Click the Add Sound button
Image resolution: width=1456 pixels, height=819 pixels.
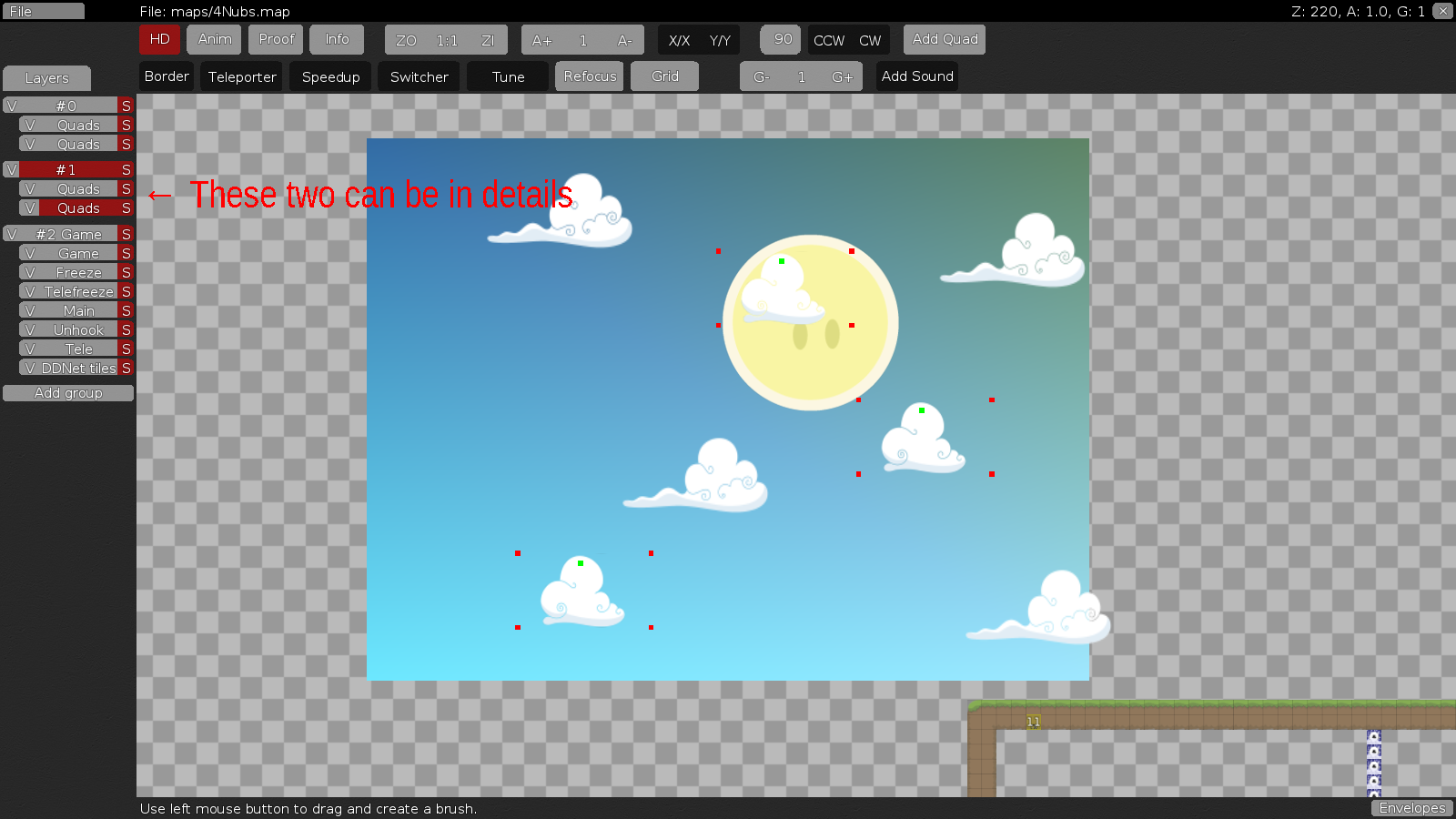(916, 76)
